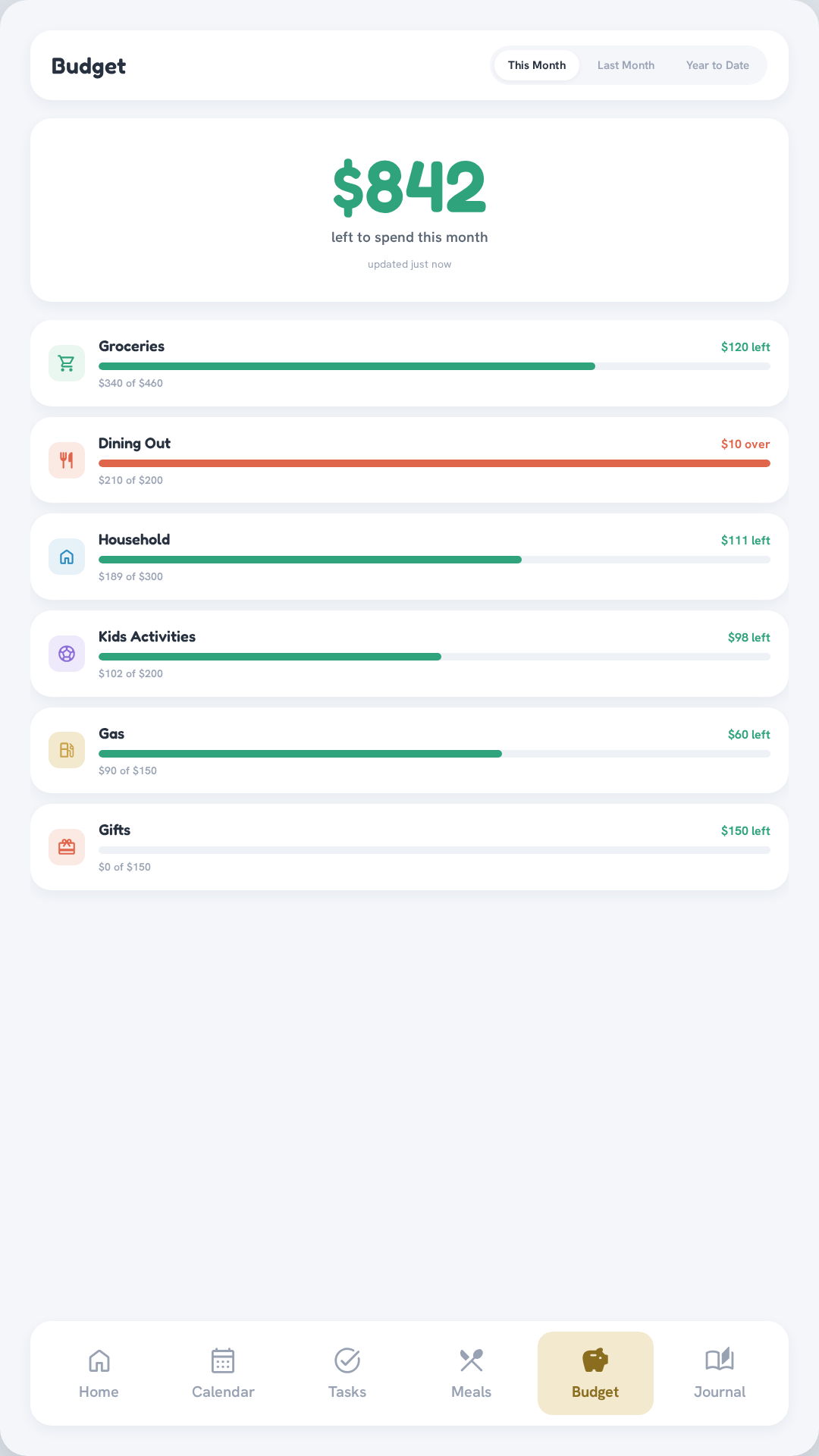This screenshot has height=1456, width=819.
Task: Click the Gifts box icon
Action: [67, 847]
